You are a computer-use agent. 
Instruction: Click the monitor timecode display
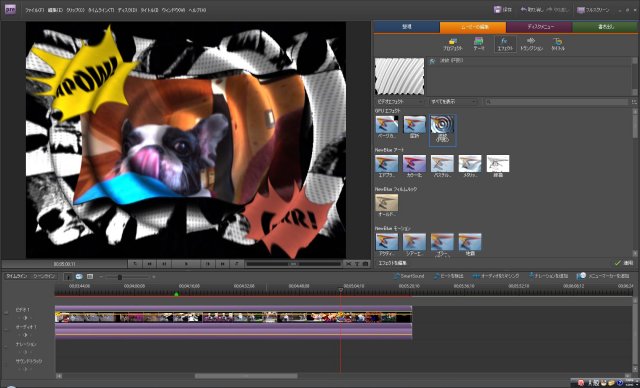(x=64, y=264)
